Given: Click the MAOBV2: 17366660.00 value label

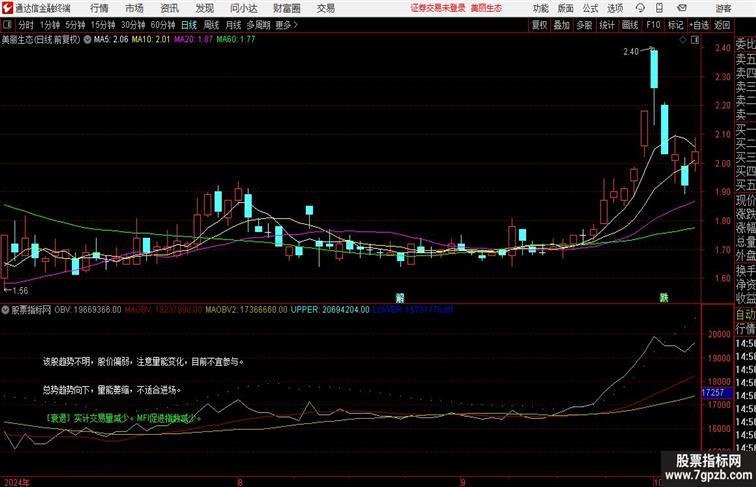Looking at the screenshot, I should [246, 310].
